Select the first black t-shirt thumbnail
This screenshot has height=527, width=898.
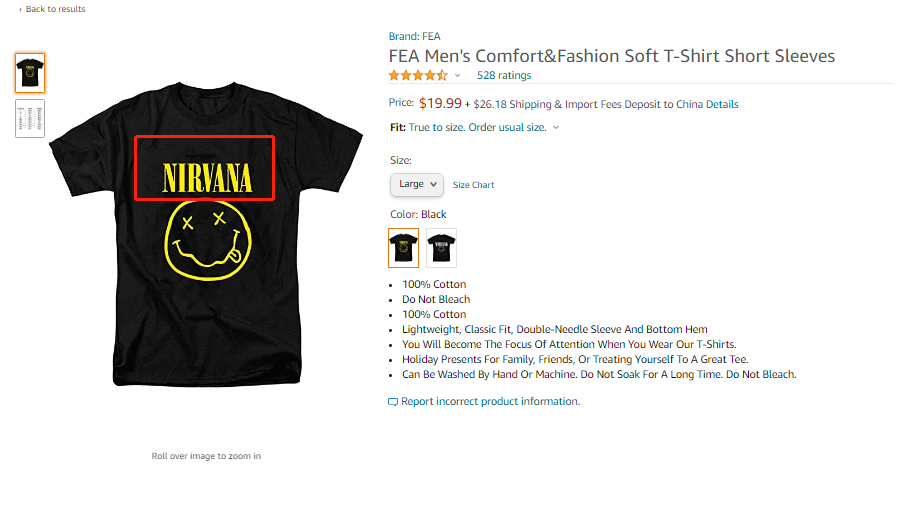(x=30, y=73)
